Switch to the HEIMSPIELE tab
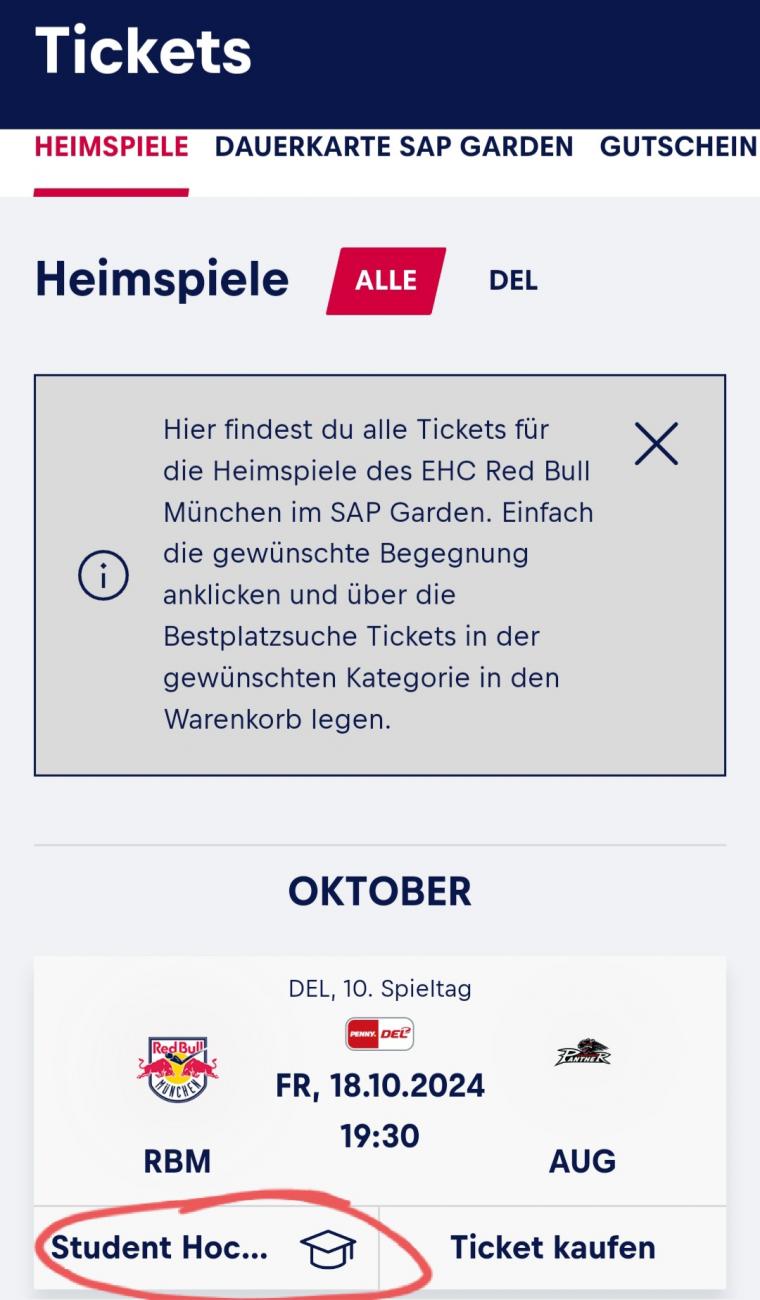 [111, 147]
